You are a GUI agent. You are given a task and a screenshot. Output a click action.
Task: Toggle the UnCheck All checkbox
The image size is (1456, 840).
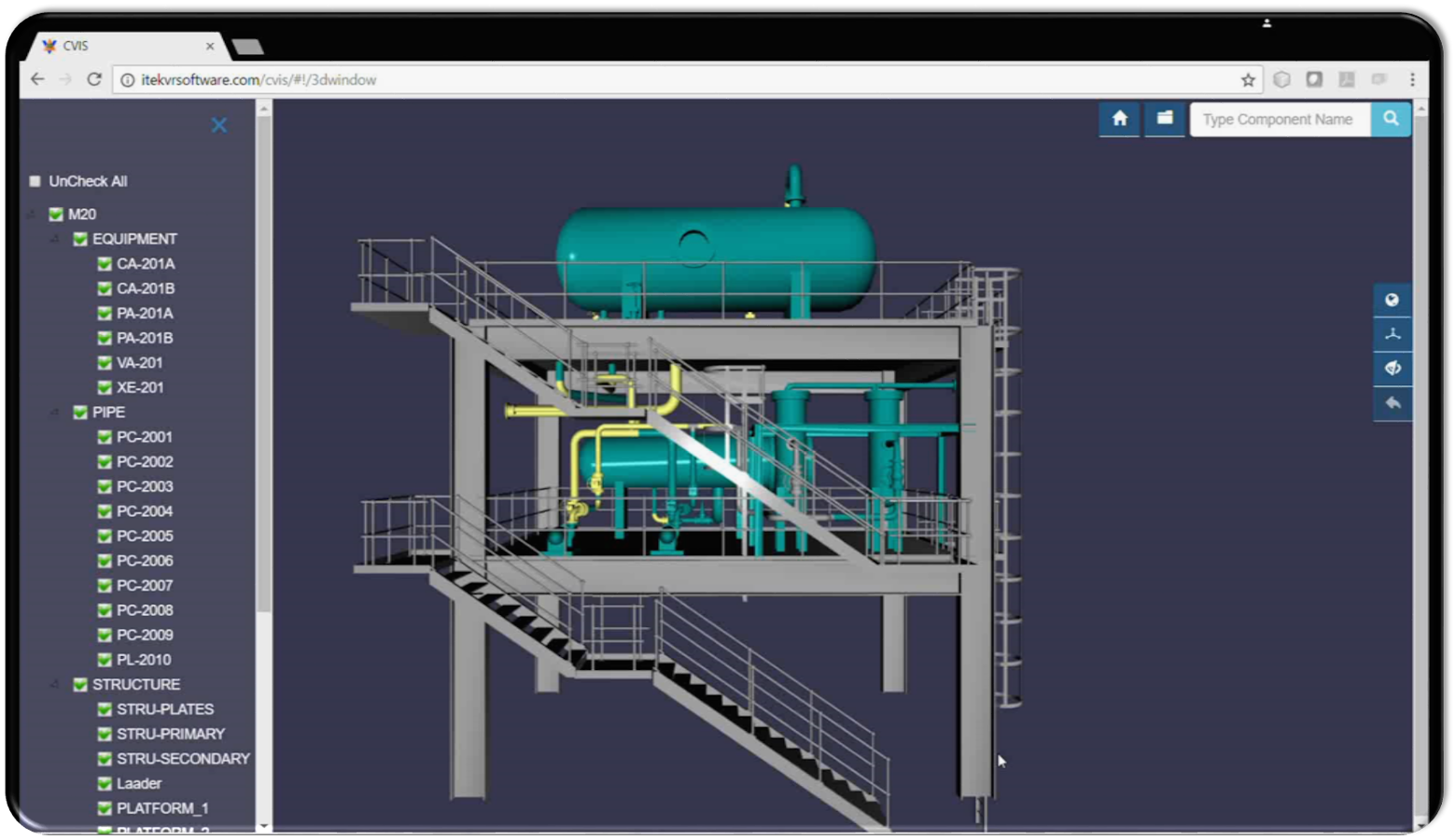[35, 181]
